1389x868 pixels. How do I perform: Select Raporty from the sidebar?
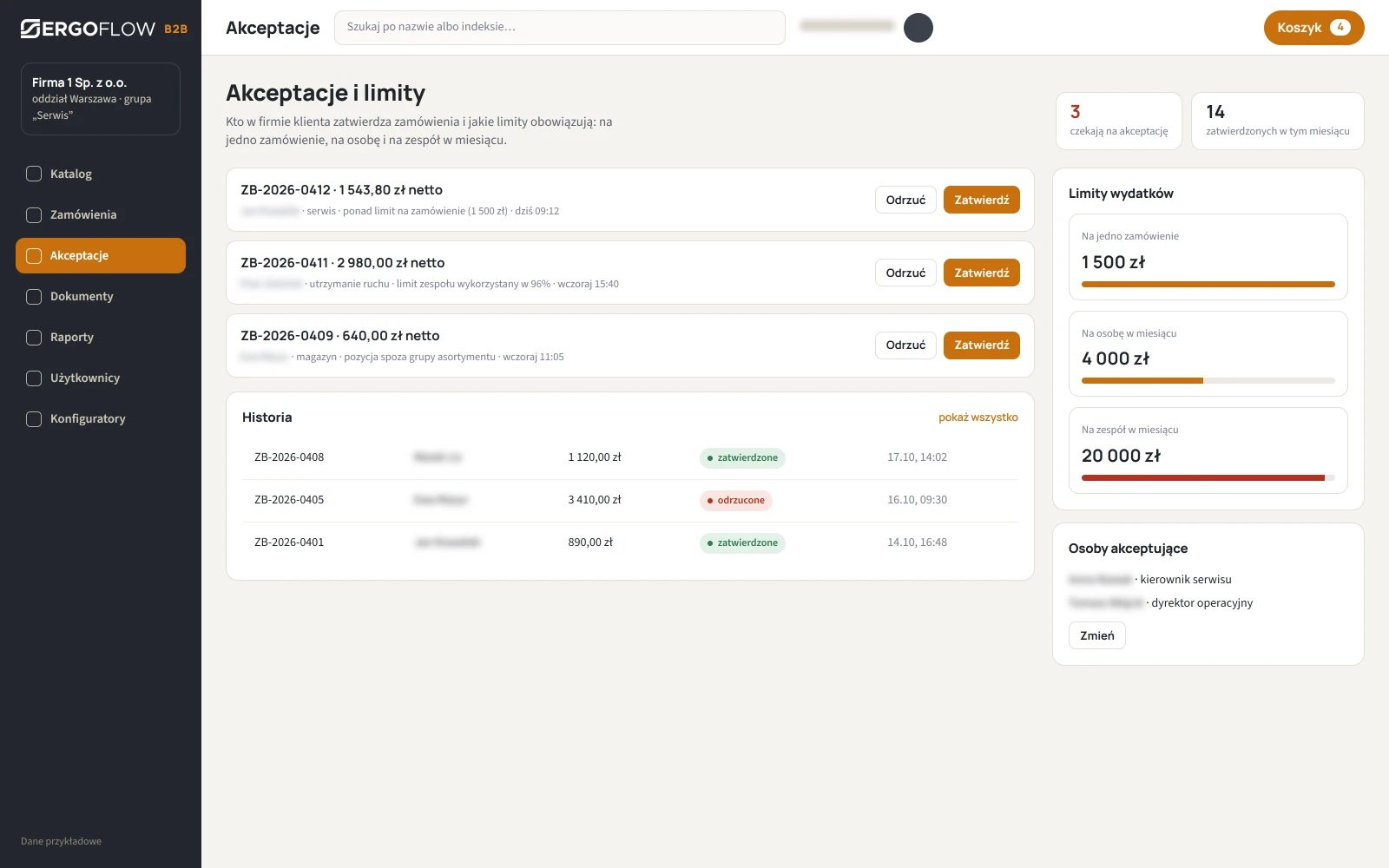click(x=101, y=337)
